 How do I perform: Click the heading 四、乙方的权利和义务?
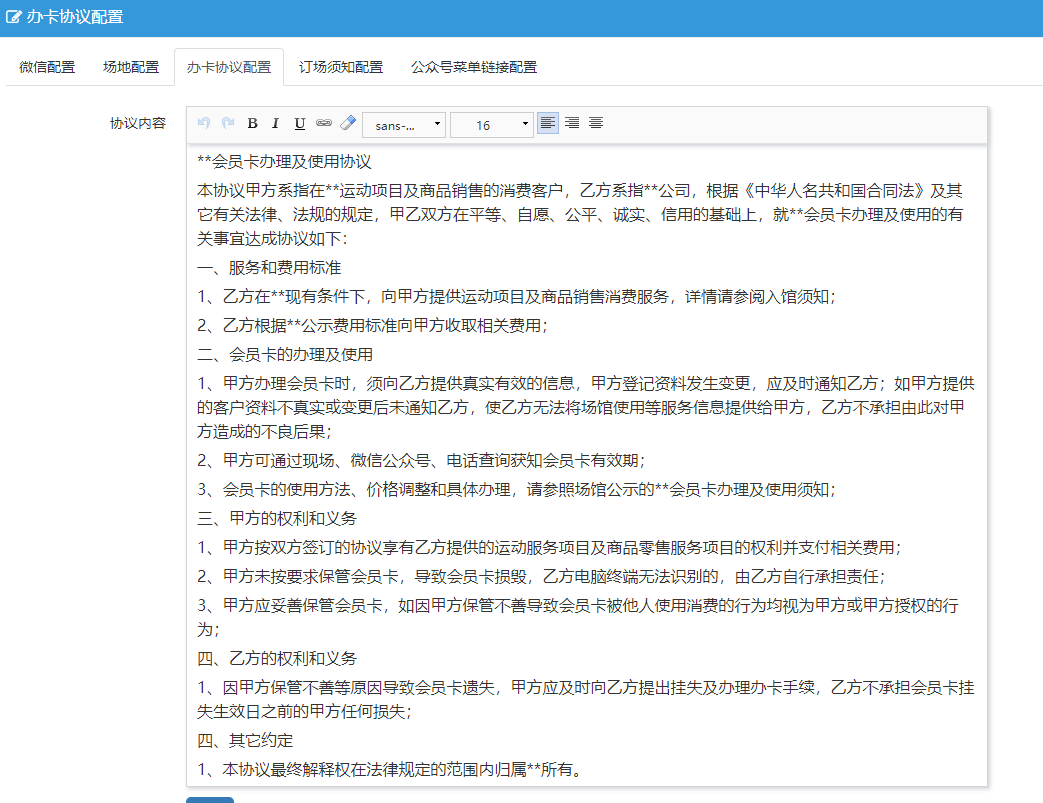pos(277,659)
